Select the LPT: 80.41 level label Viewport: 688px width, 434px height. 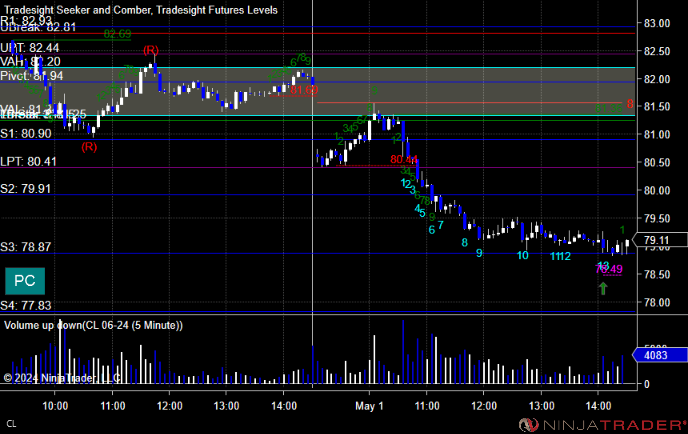29,161
